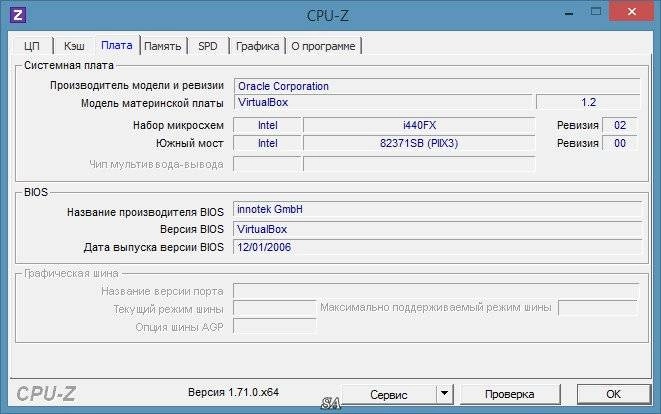Click the Название производителя BIOS label
This screenshot has width=661, height=414.
click(145, 212)
